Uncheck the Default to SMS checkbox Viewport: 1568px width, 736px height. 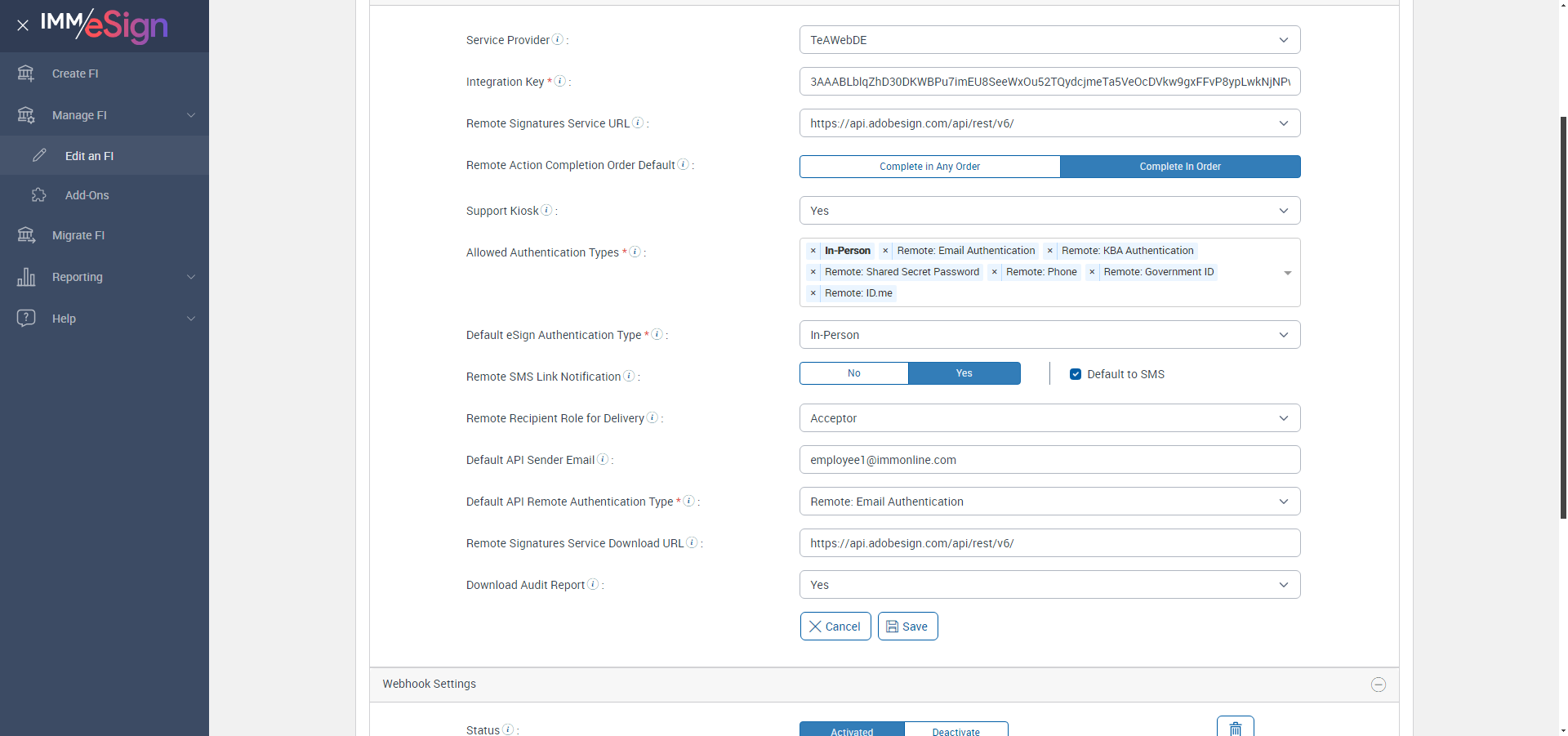click(1076, 374)
